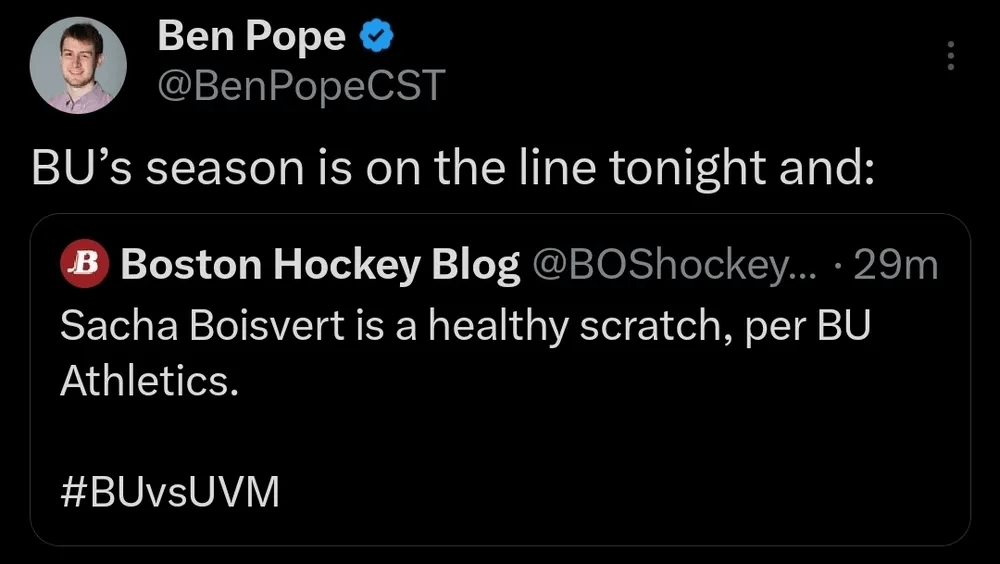Click the Boston Hockey Blog logo
This screenshot has width=1000, height=564.
pyautogui.click(x=84, y=265)
